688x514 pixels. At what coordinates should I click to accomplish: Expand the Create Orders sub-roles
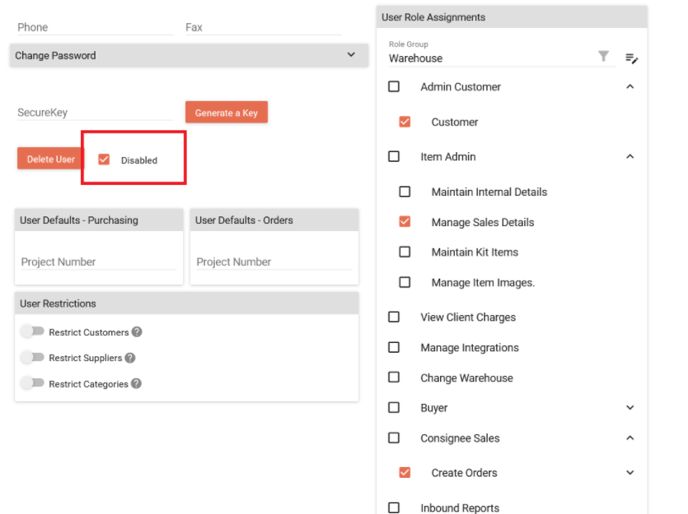click(x=630, y=472)
